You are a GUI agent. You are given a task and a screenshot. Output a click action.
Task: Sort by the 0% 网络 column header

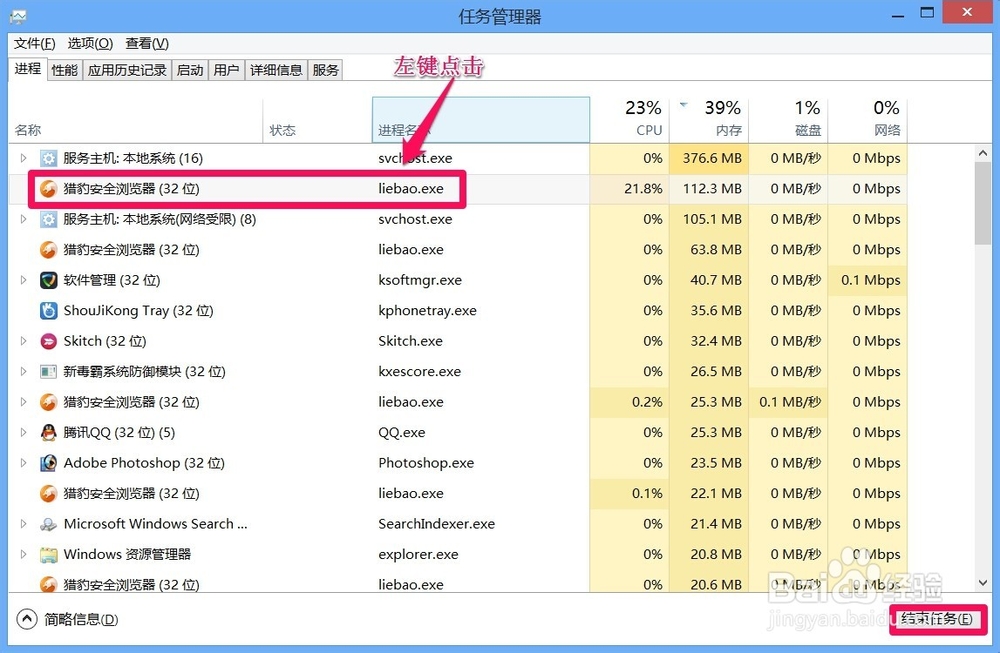867,120
